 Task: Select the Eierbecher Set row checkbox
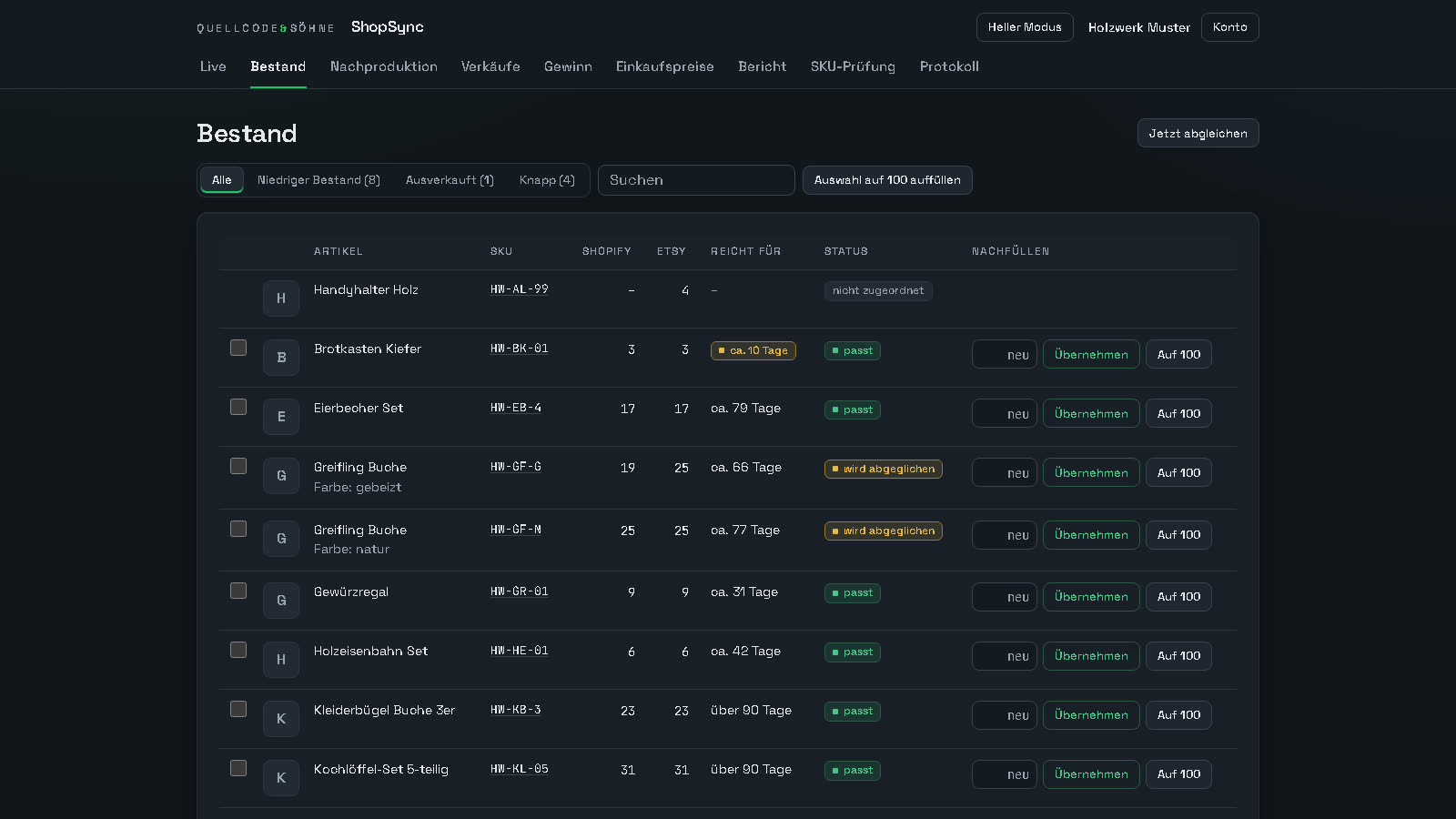point(238,407)
